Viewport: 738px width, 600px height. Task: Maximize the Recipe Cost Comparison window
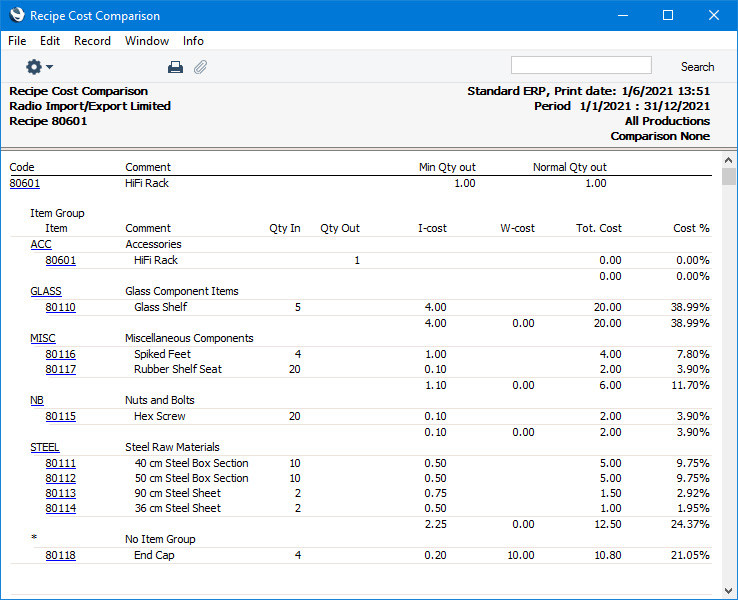(x=668, y=16)
